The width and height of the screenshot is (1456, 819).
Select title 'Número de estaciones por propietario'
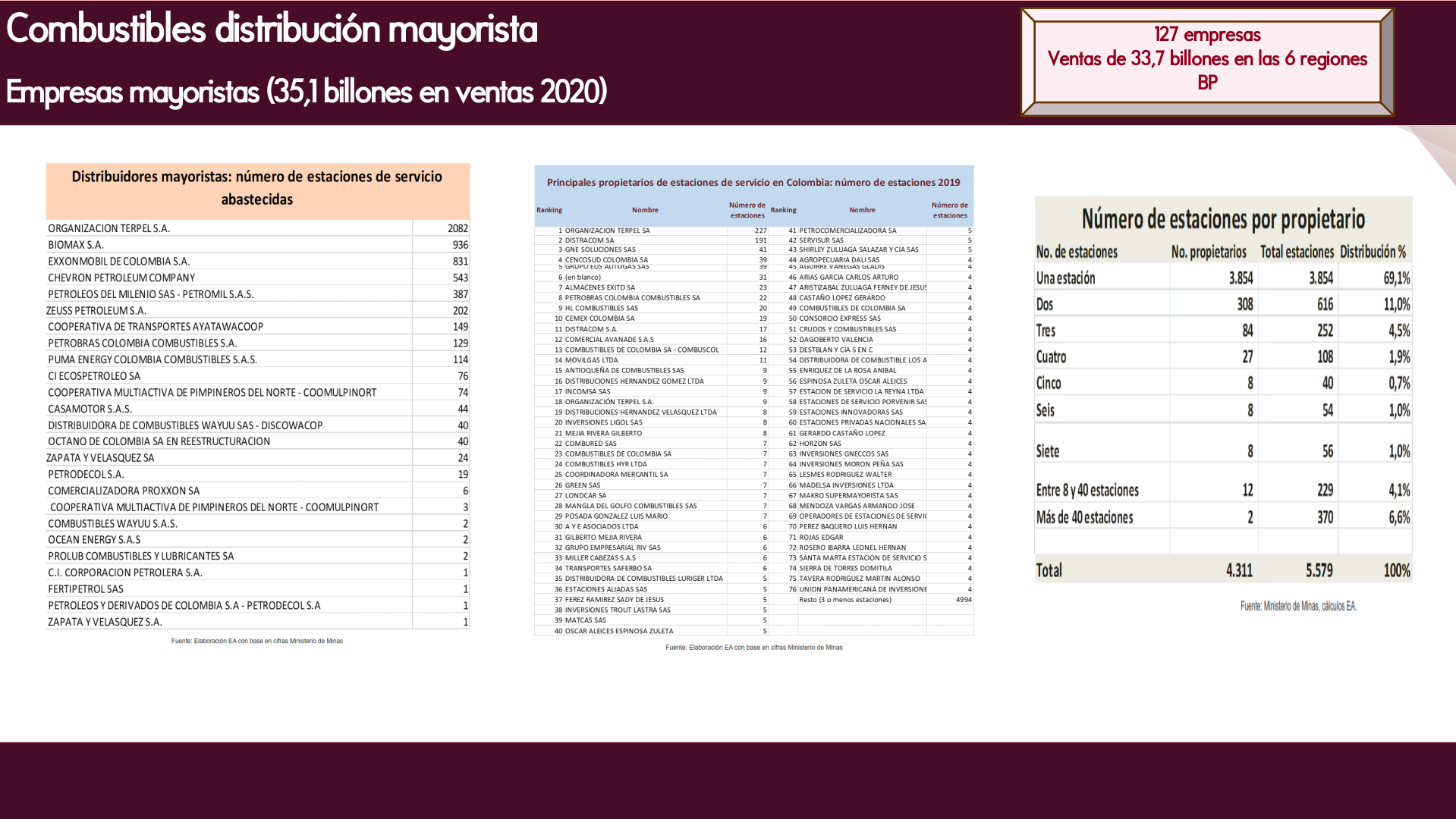click(1223, 219)
